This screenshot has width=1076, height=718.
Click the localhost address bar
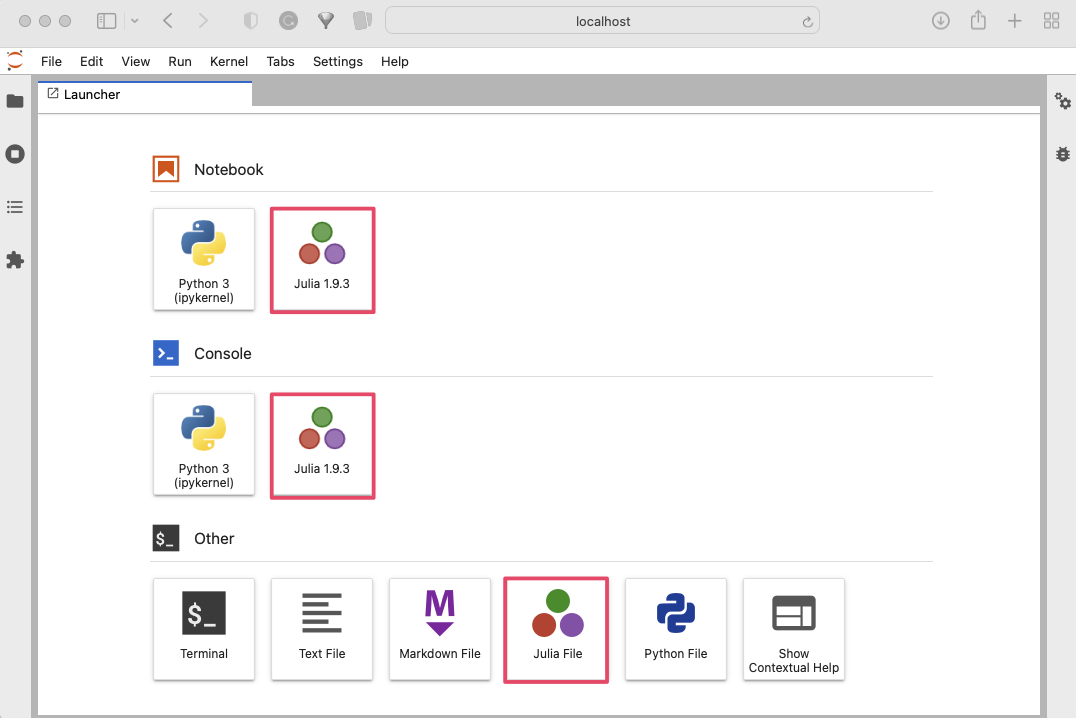pyautogui.click(x=602, y=21)
